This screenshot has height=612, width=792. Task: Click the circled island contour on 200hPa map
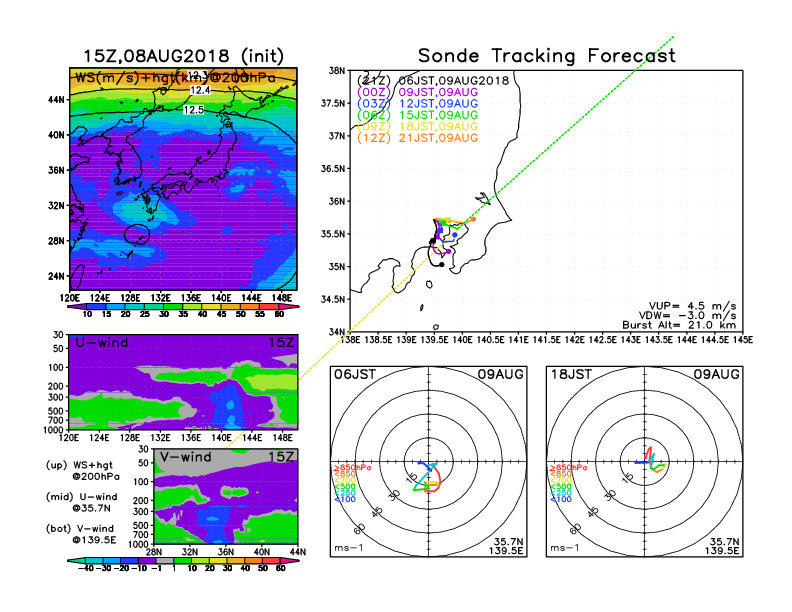pos(137,235)
